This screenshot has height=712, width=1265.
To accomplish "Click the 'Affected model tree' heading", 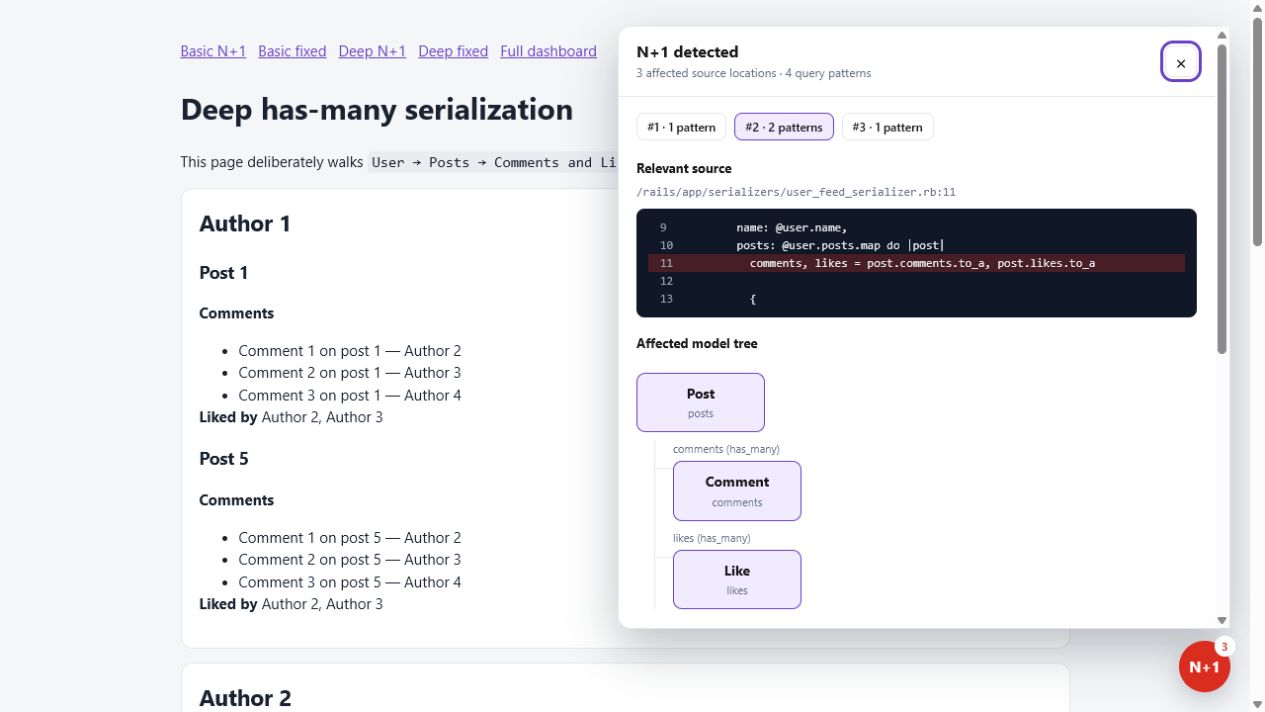I will (x=697, y=343).
